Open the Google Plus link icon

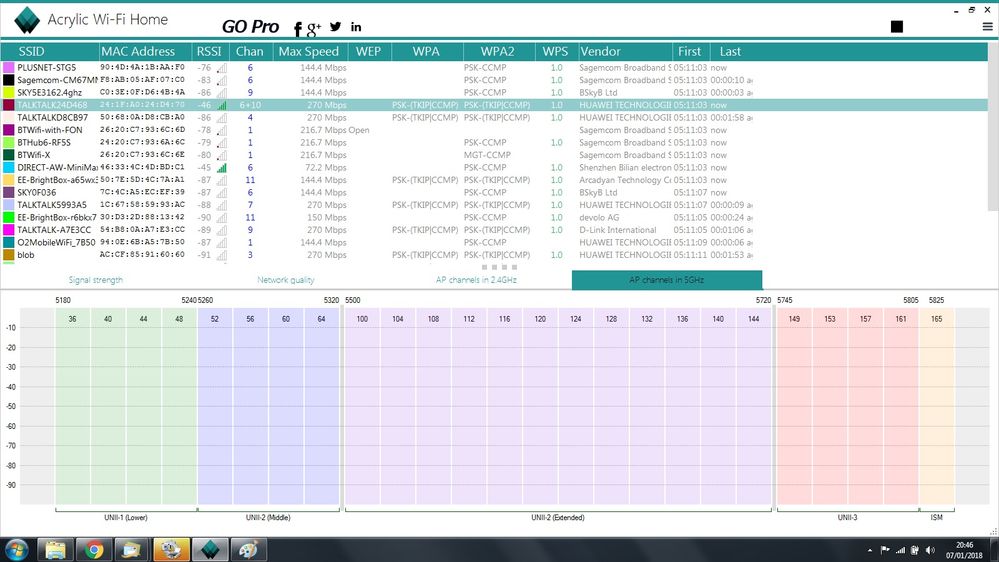[x=313, y=29]
